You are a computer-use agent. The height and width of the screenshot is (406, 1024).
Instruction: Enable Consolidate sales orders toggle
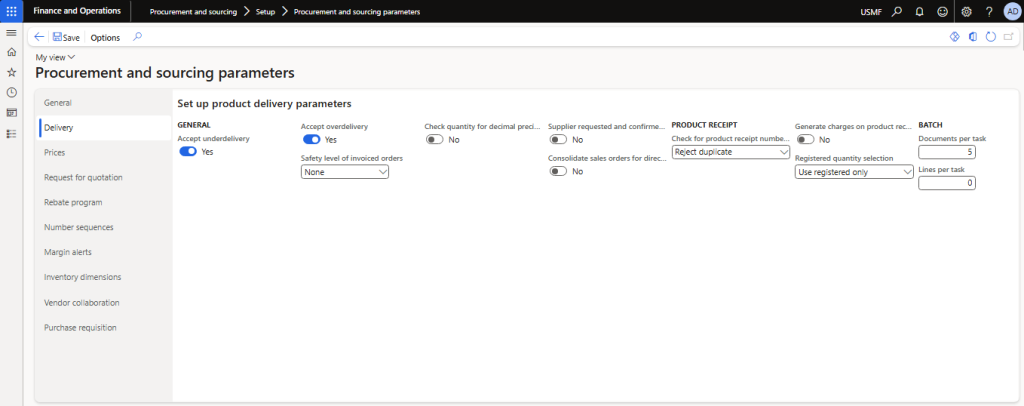click(x=559, y=172)
